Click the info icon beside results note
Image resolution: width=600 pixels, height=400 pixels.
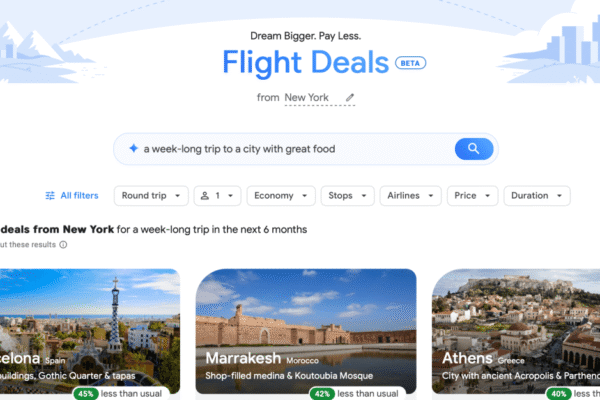pyautogui.click(x=63, y=245)
